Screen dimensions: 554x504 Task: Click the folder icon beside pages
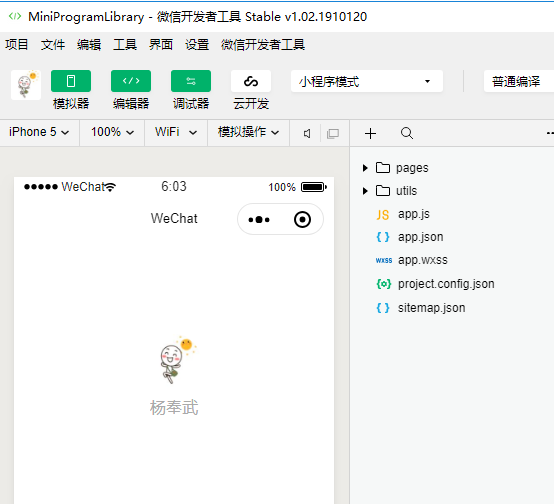tap(383, 168)
